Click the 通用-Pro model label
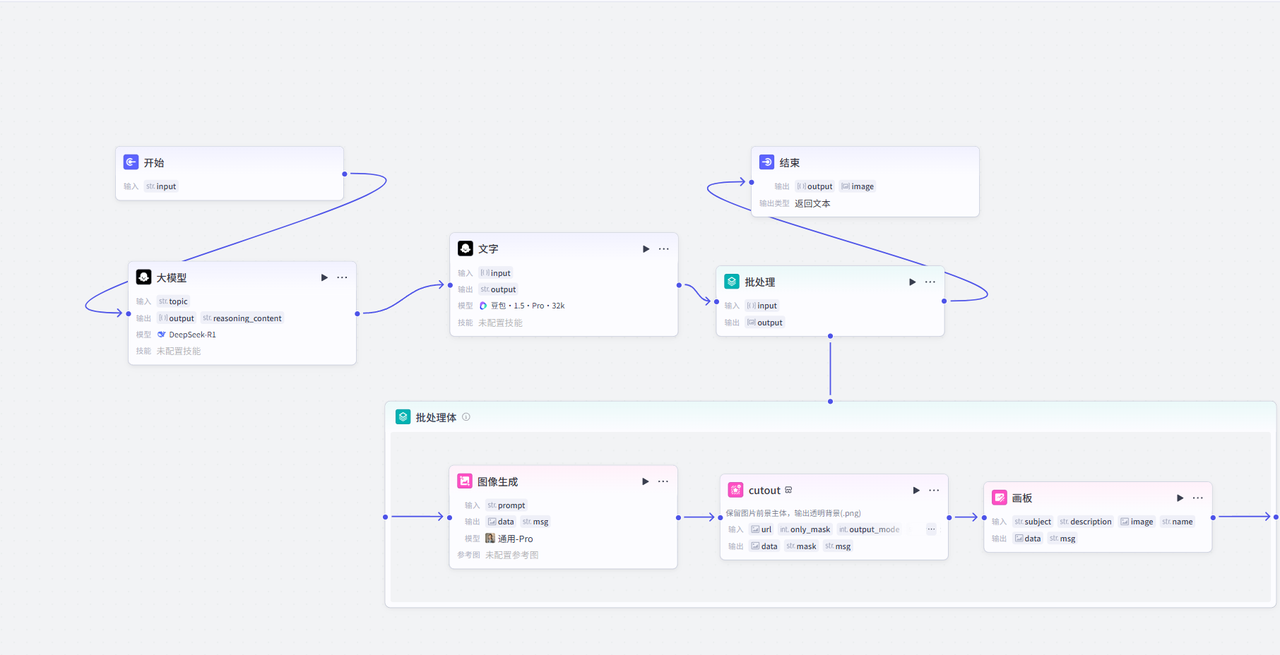Image resolution: width=1280 pixels, height=655 pixels. point(514,538)
